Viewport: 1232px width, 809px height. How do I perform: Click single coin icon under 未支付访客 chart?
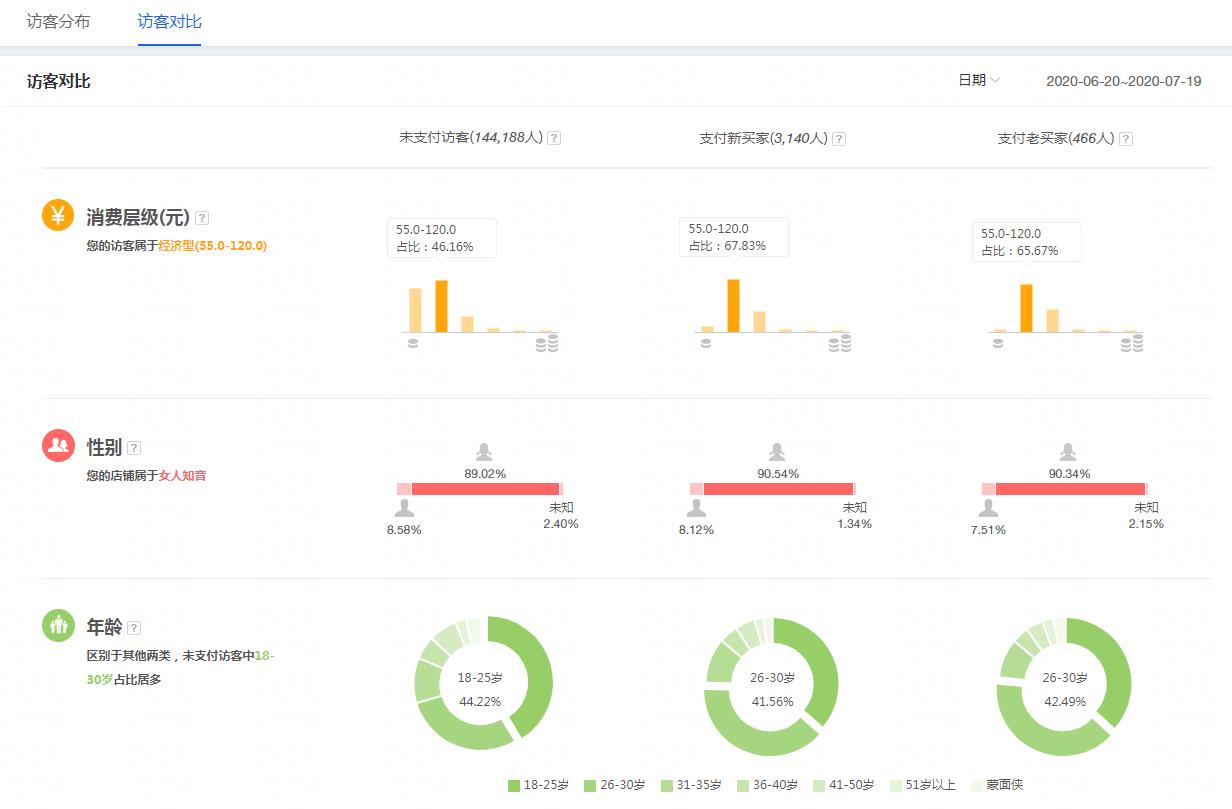[x=412, y=343]
